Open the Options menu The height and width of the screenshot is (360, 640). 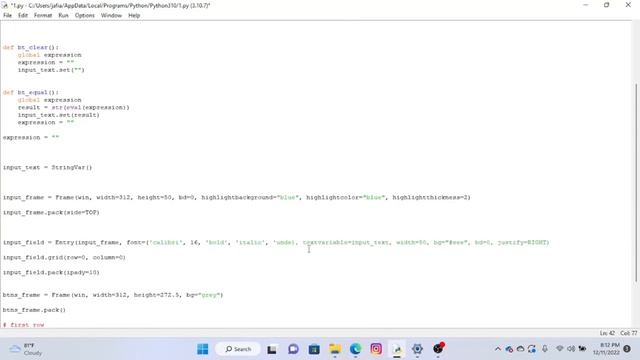(x=84, y=16)
